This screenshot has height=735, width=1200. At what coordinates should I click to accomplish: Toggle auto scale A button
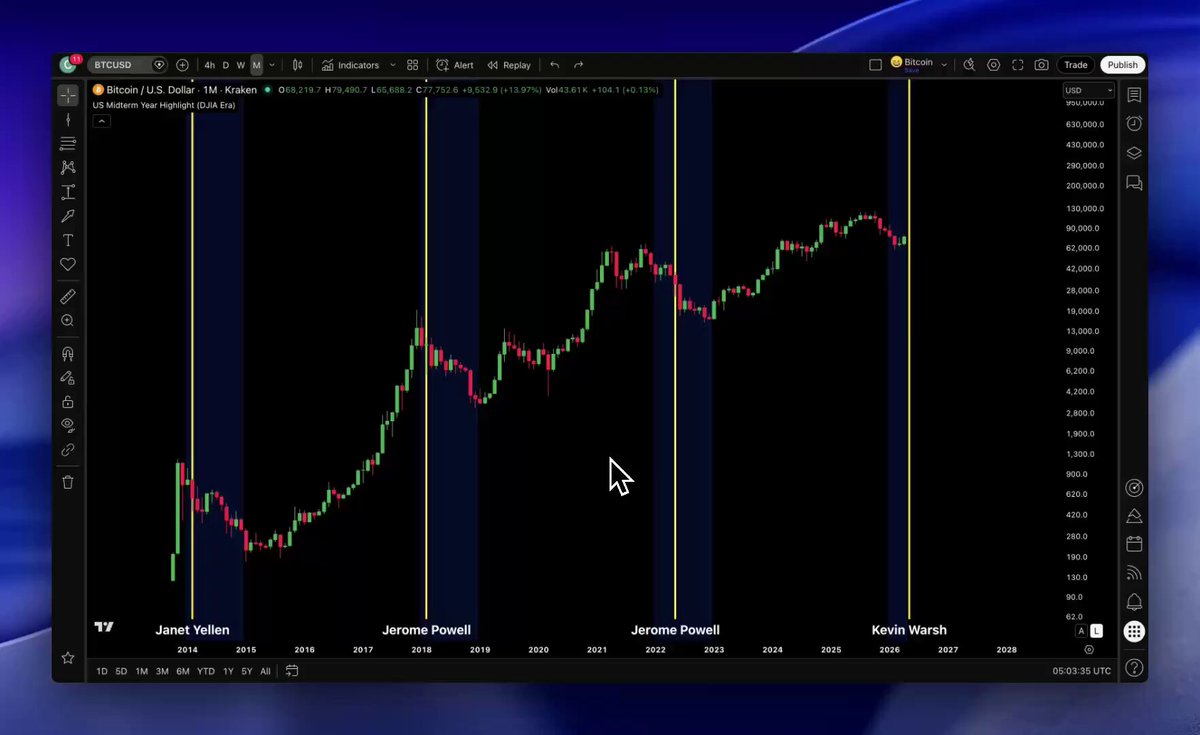click(1081, 631)
